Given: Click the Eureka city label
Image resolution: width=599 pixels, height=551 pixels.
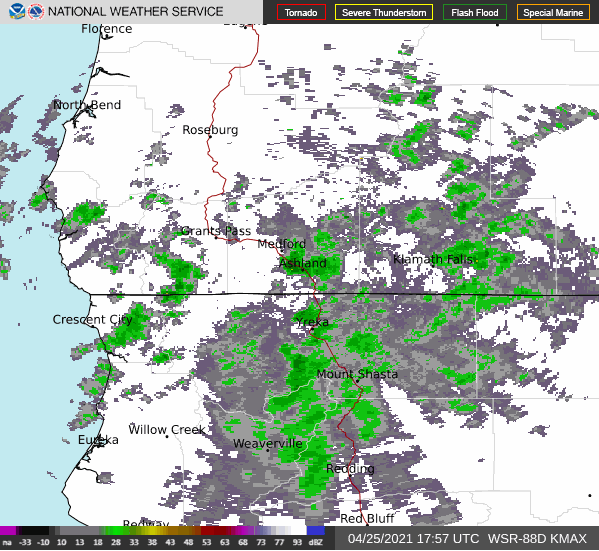Looking at the screenshot, I should 98,440.
